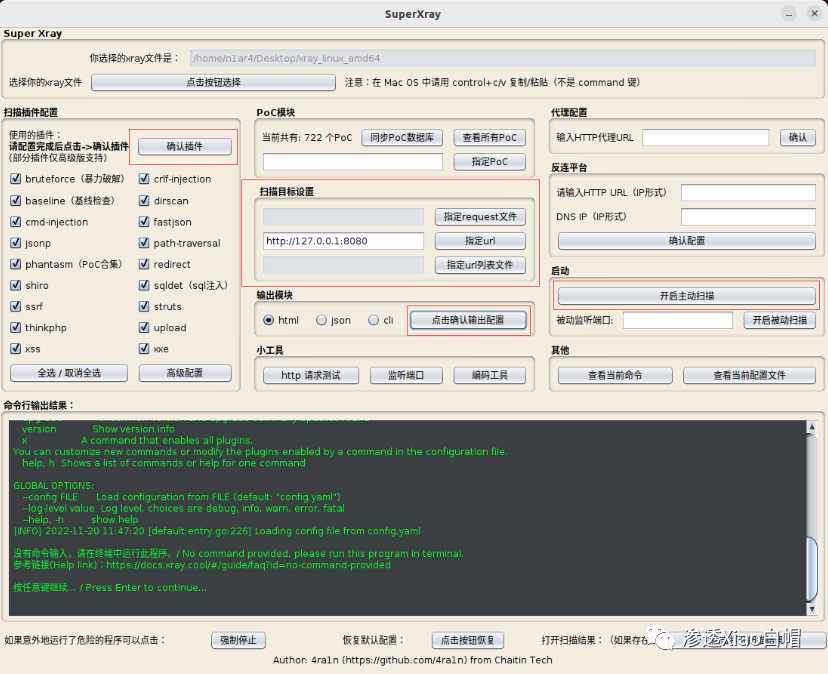Uncheck the redirect plugin
This screenshot has height=674, width=828.
tap(144, 264)
